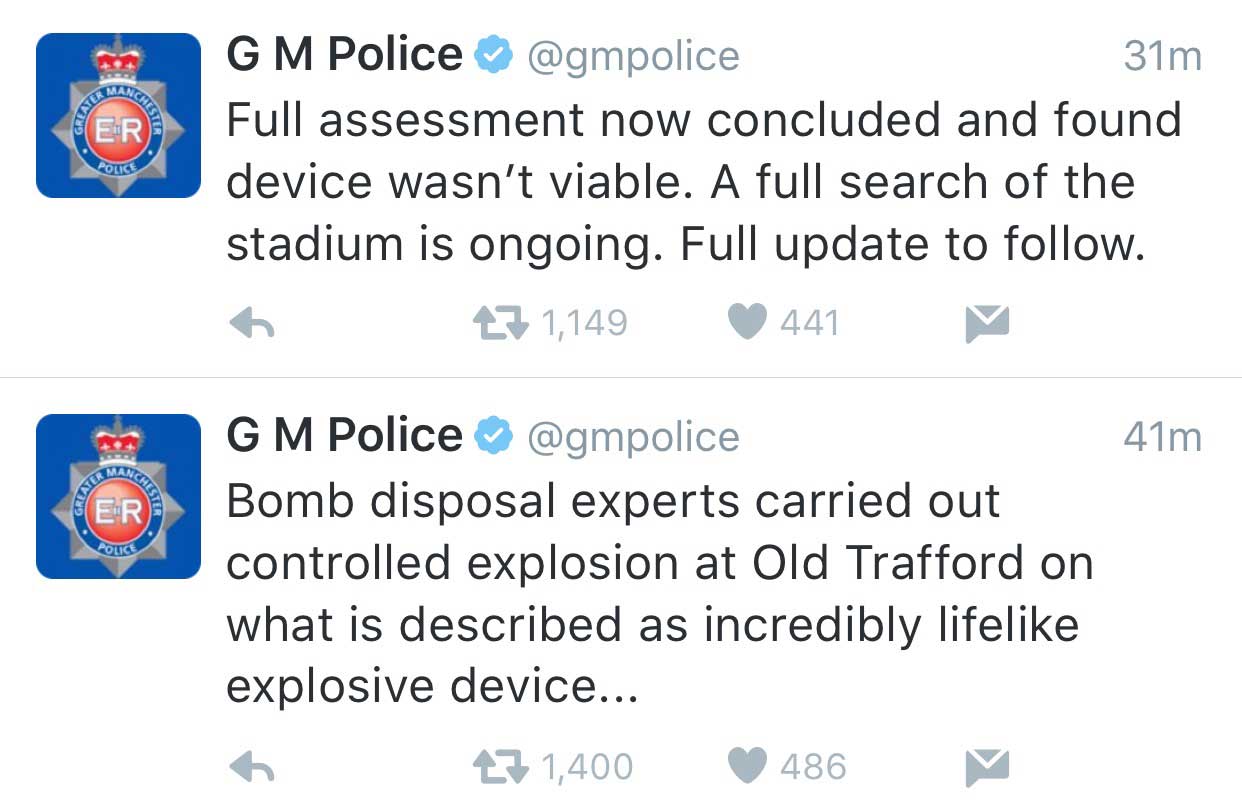
Task: Reply to the 'Full assessment now concluded' tweet
Action: coord(252,323)
